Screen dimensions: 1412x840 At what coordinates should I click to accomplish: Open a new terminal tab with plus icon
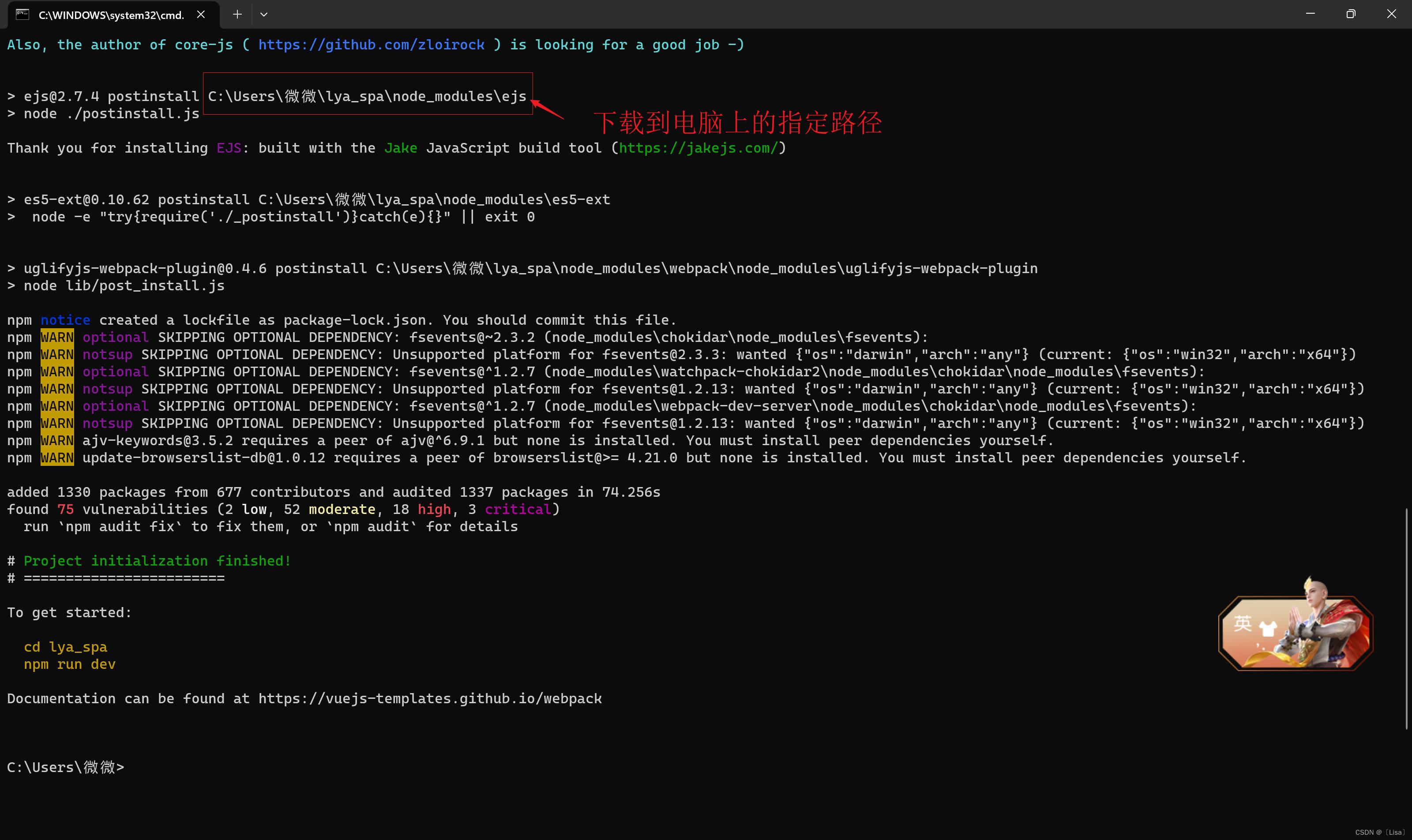(x=237, y=15)
